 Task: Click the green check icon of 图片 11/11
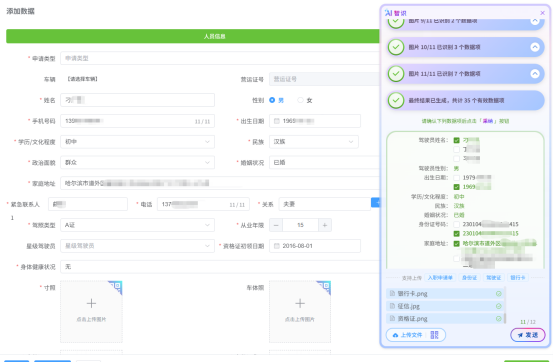[396, 74]
